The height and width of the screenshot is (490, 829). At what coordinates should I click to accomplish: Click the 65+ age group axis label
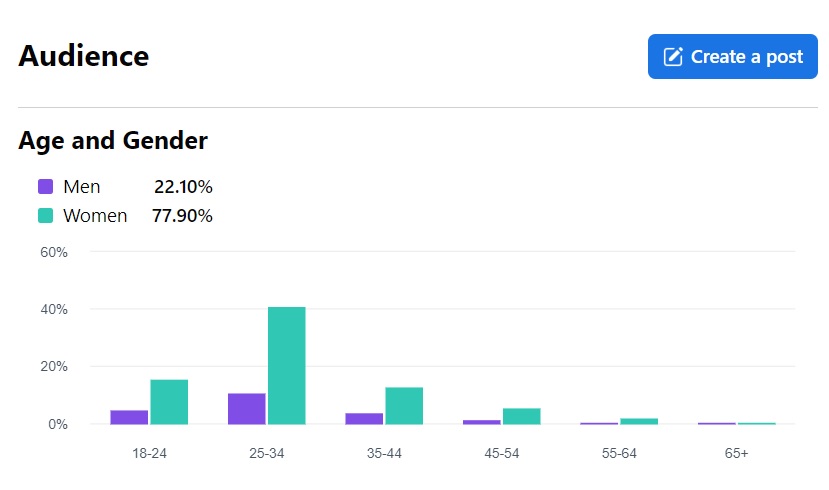pos(736,453)
